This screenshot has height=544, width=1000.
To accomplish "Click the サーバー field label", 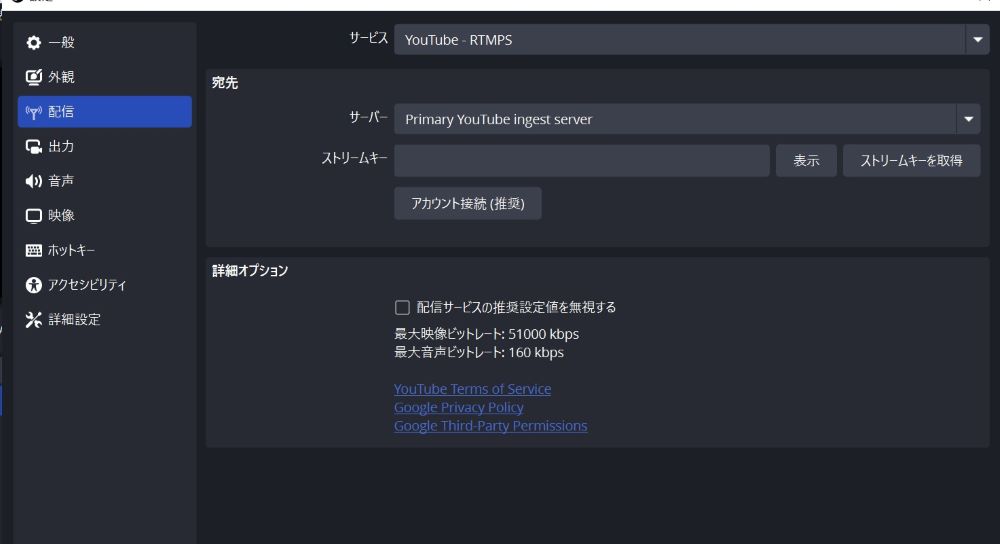I will pos(368,117).
